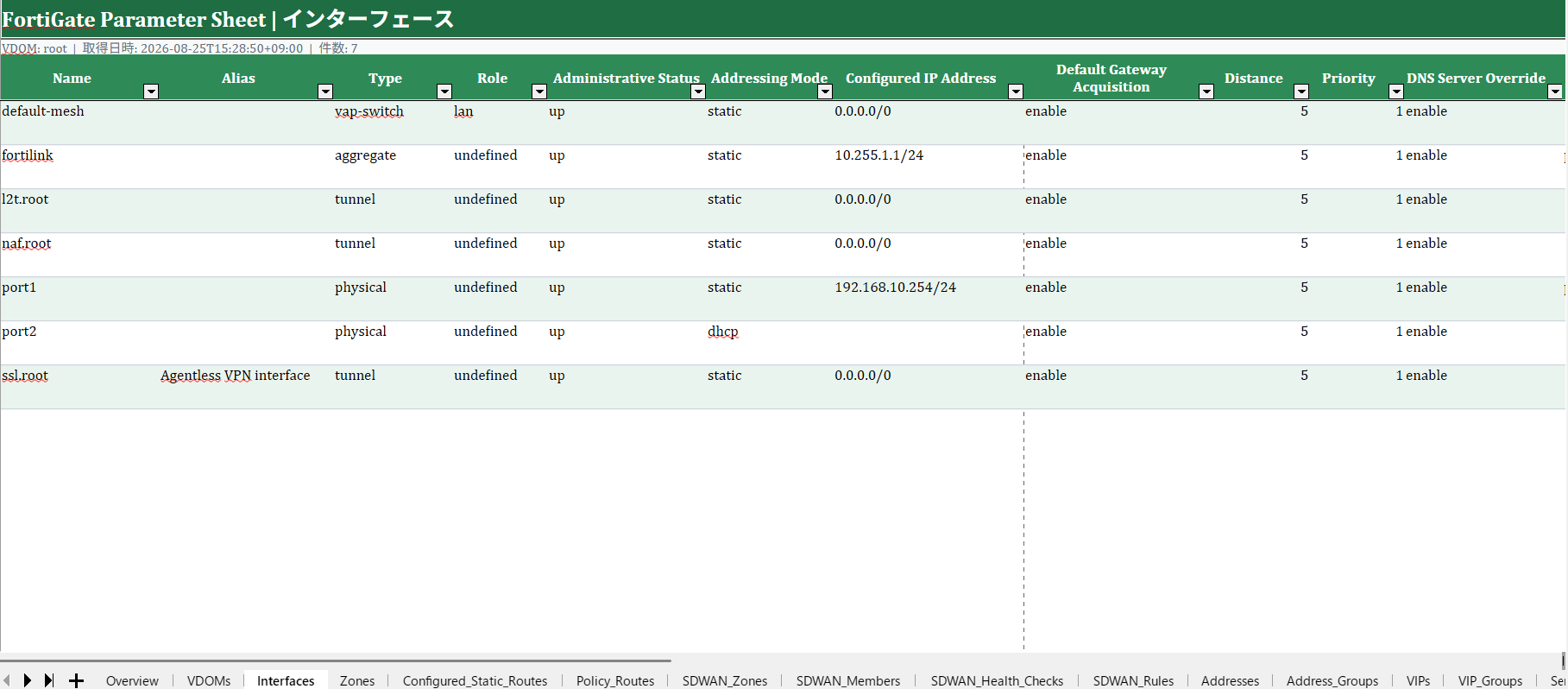The height and width of the screenshot is (689, 1568).
Task: Select the ssl.root name cell
Action: point(79,387)
